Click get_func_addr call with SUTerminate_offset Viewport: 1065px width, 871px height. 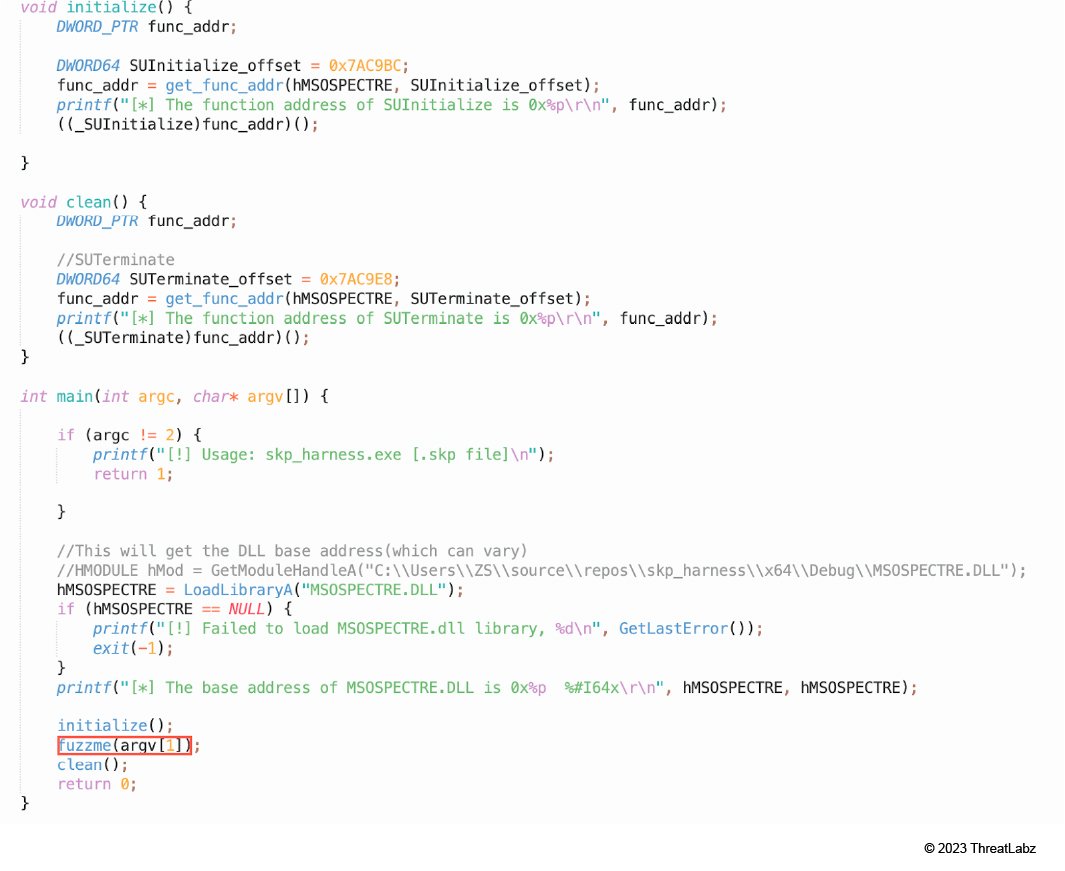point(378,299)
